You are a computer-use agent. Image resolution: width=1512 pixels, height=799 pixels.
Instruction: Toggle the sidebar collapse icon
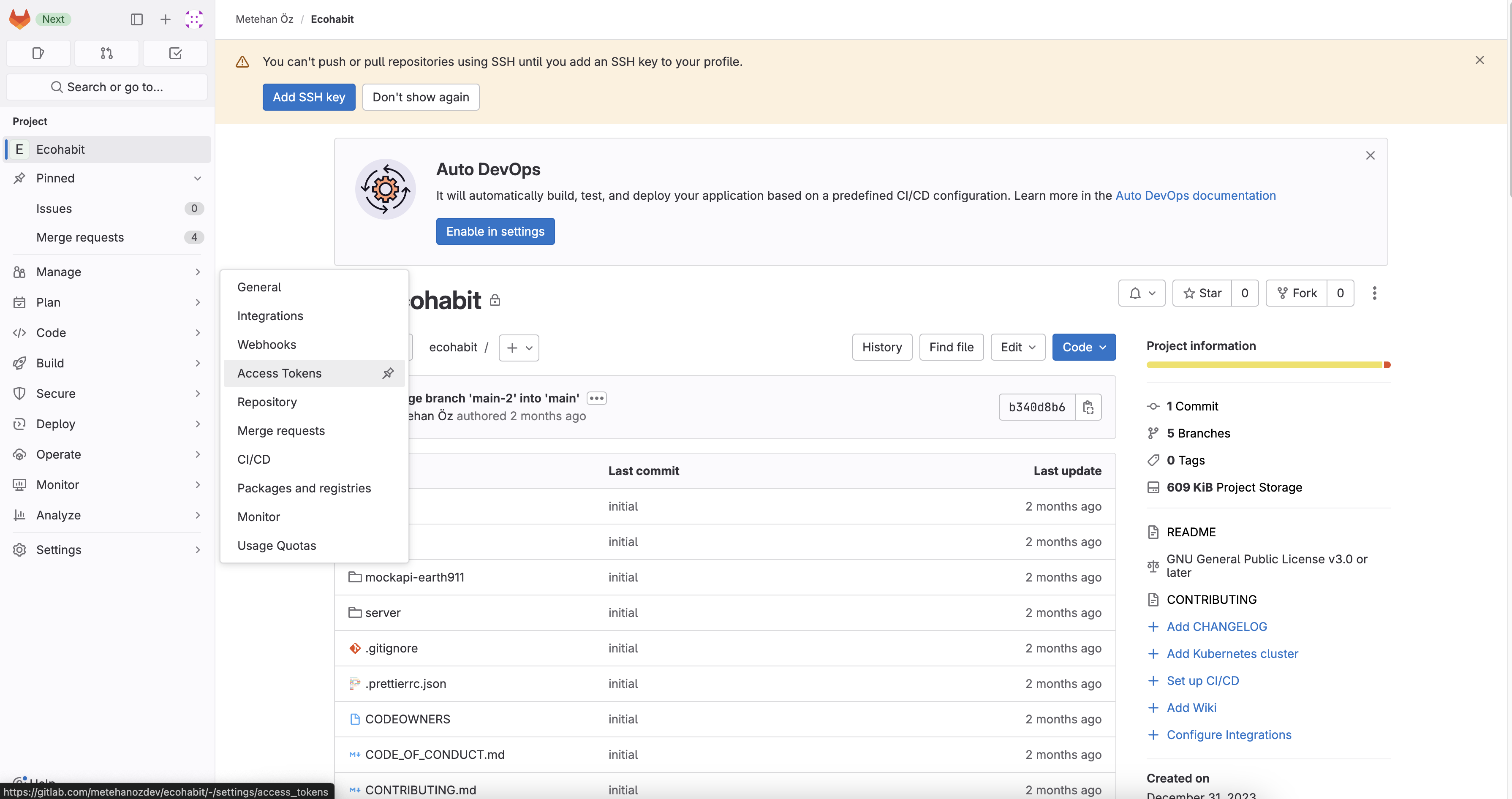(x=137, y=19)
